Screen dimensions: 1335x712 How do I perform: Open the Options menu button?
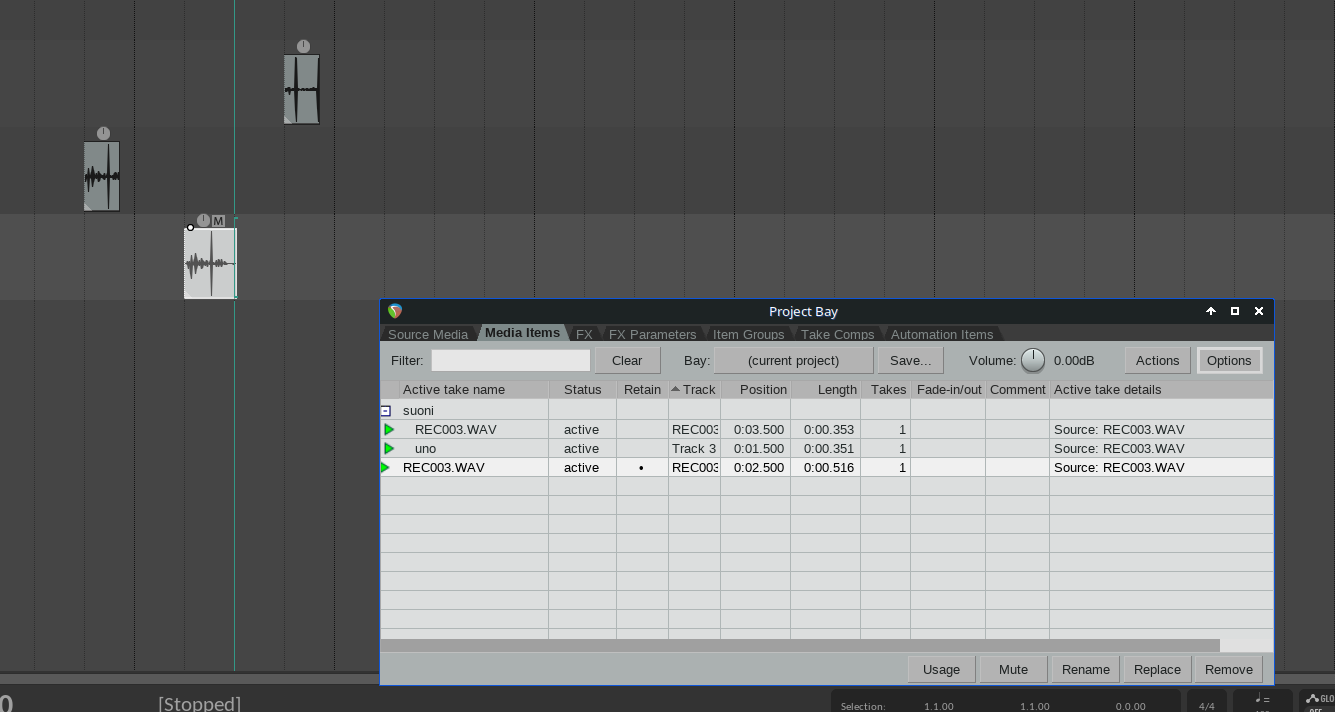tap(1229, 360)
